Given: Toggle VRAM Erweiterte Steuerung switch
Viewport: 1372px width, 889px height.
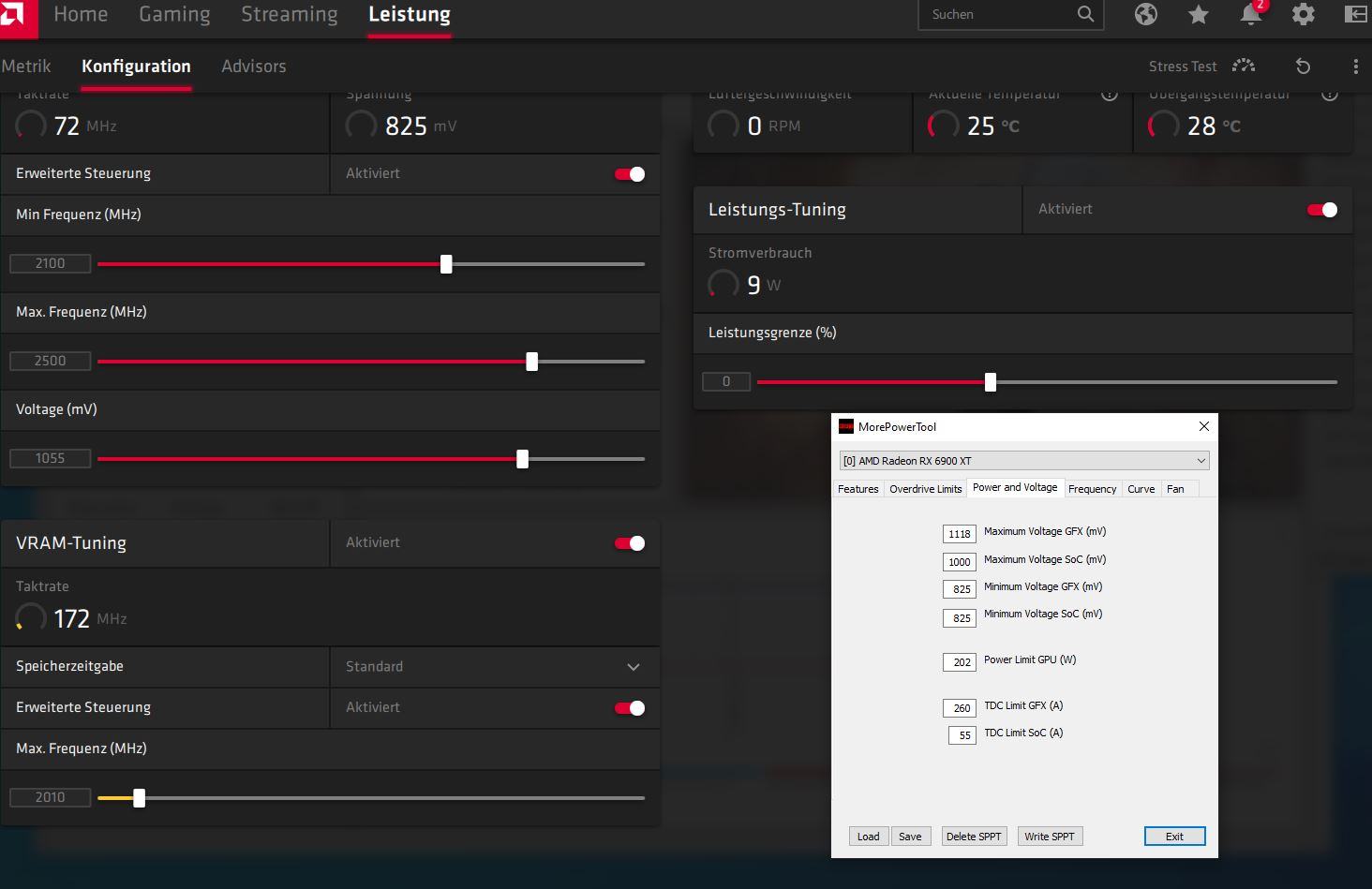Looking at the screenshot, I should click(630, 708).
